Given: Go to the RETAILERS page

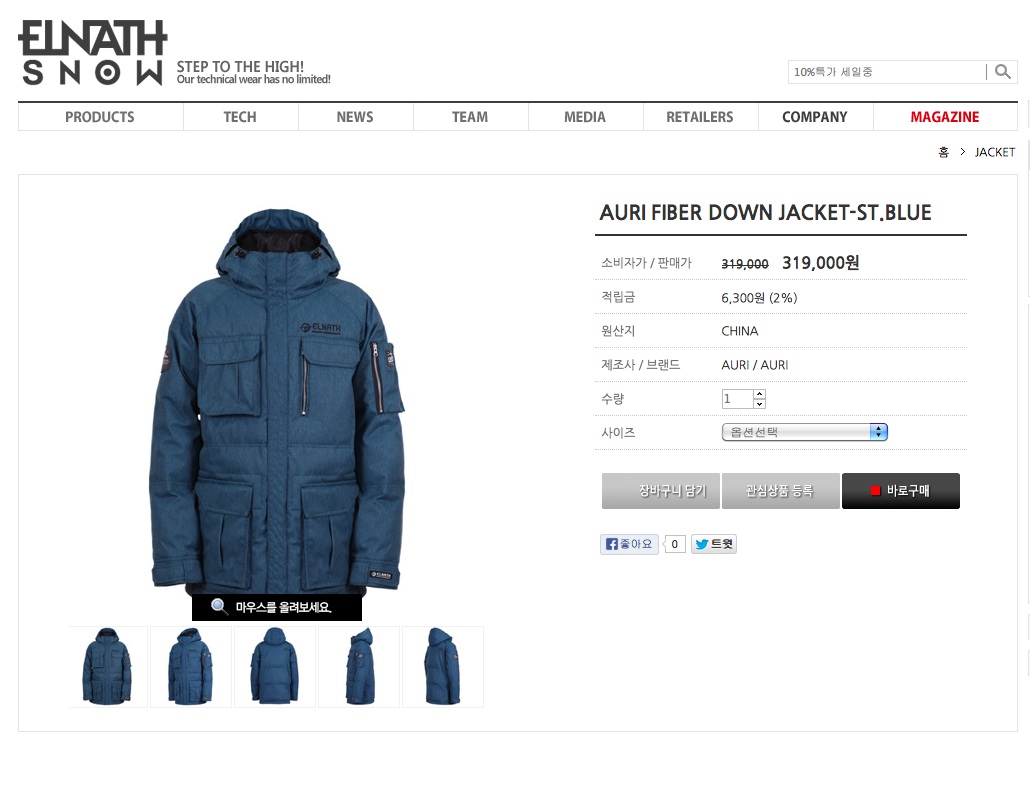Looking at the screenshot, I should 700,117.
